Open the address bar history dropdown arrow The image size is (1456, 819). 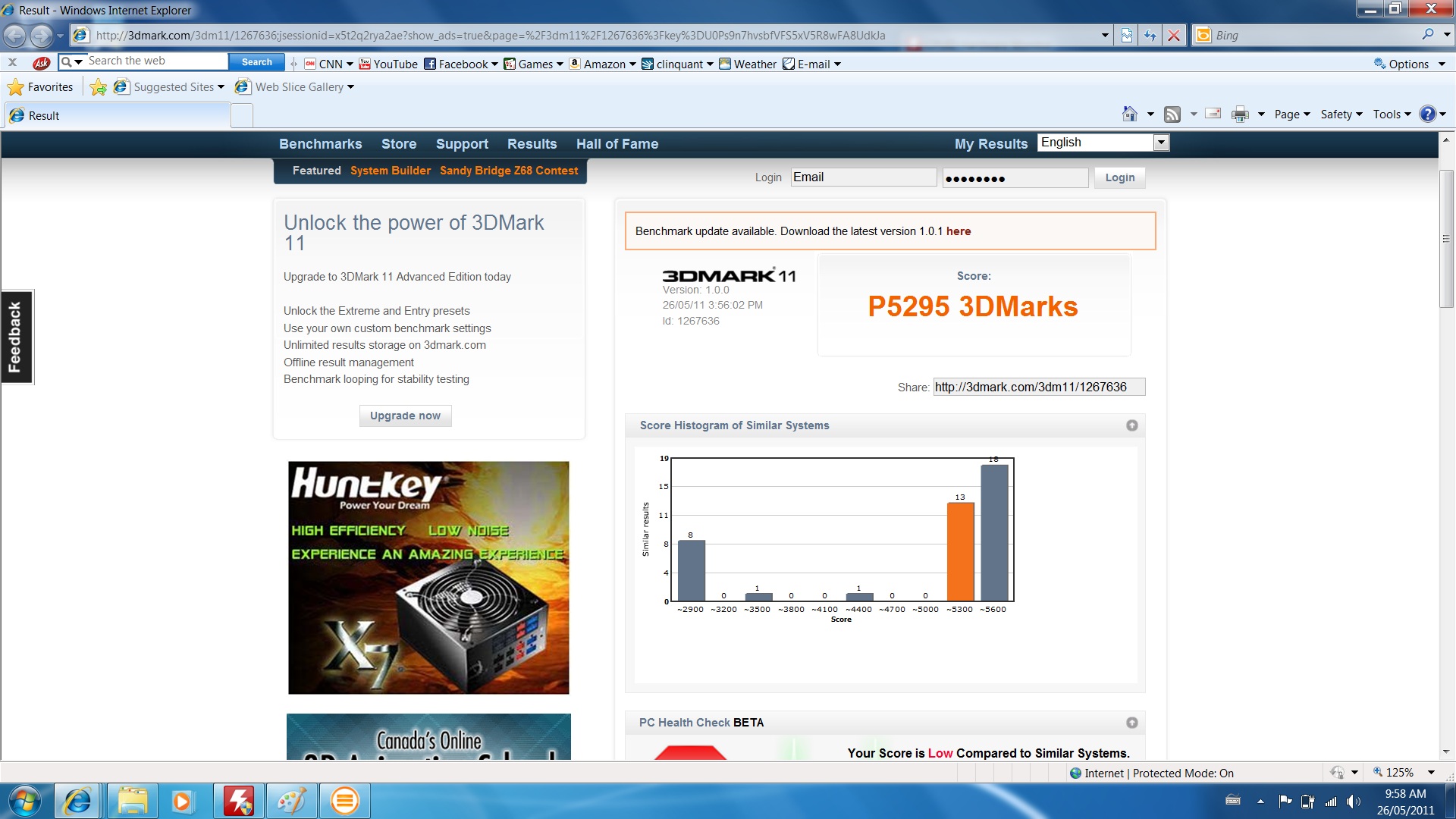pyautogui.click(x=1104, y=35)
